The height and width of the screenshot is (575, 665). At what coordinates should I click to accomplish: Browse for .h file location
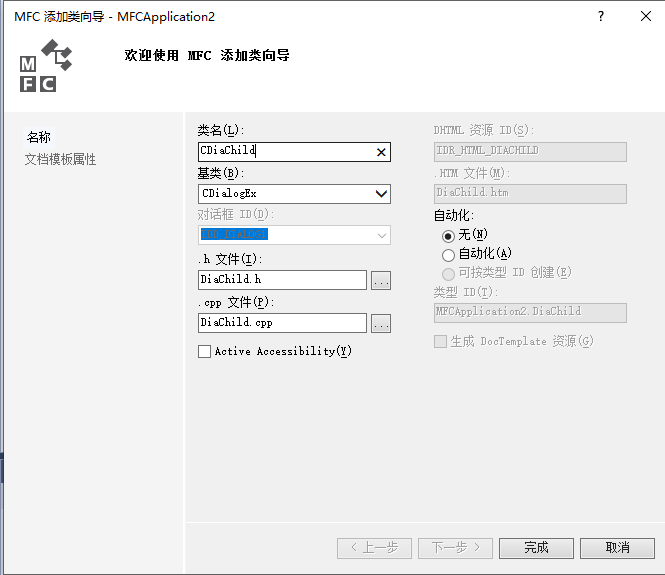coord(381,280)
